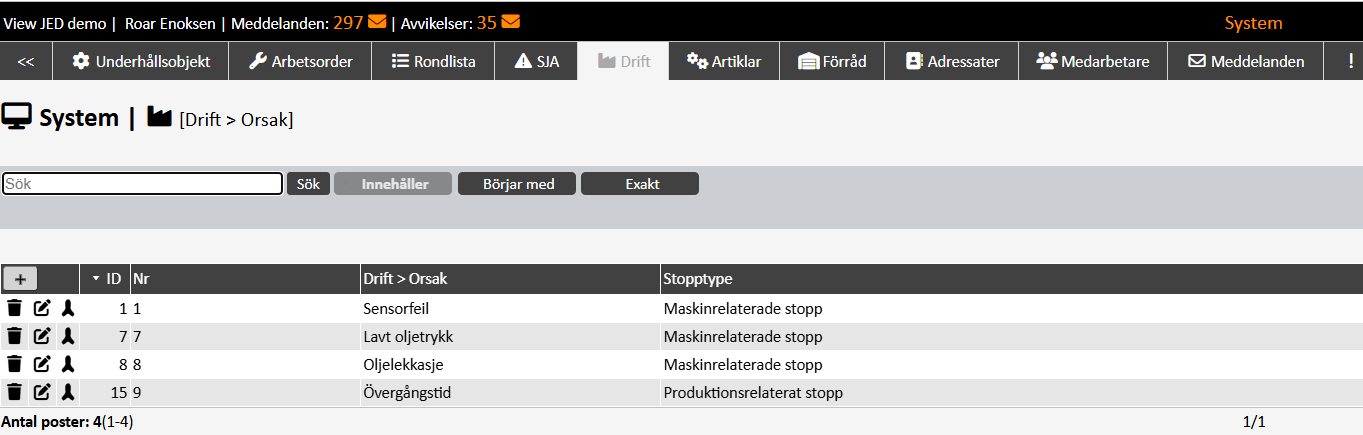Edit the Sensorfeil entry
The image size is (1363, 435).
42,308
